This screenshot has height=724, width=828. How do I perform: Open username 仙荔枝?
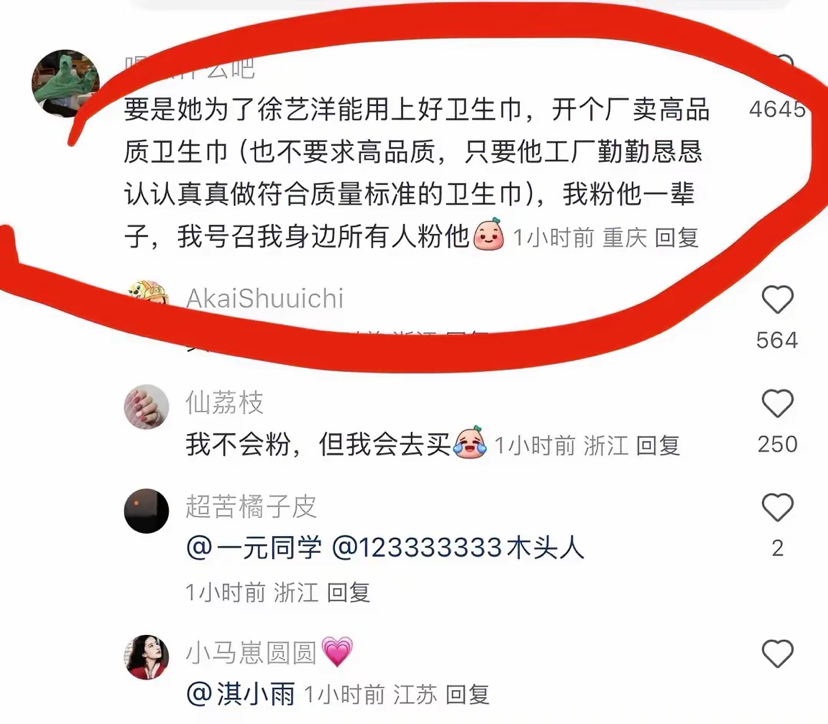click(224, 403)
